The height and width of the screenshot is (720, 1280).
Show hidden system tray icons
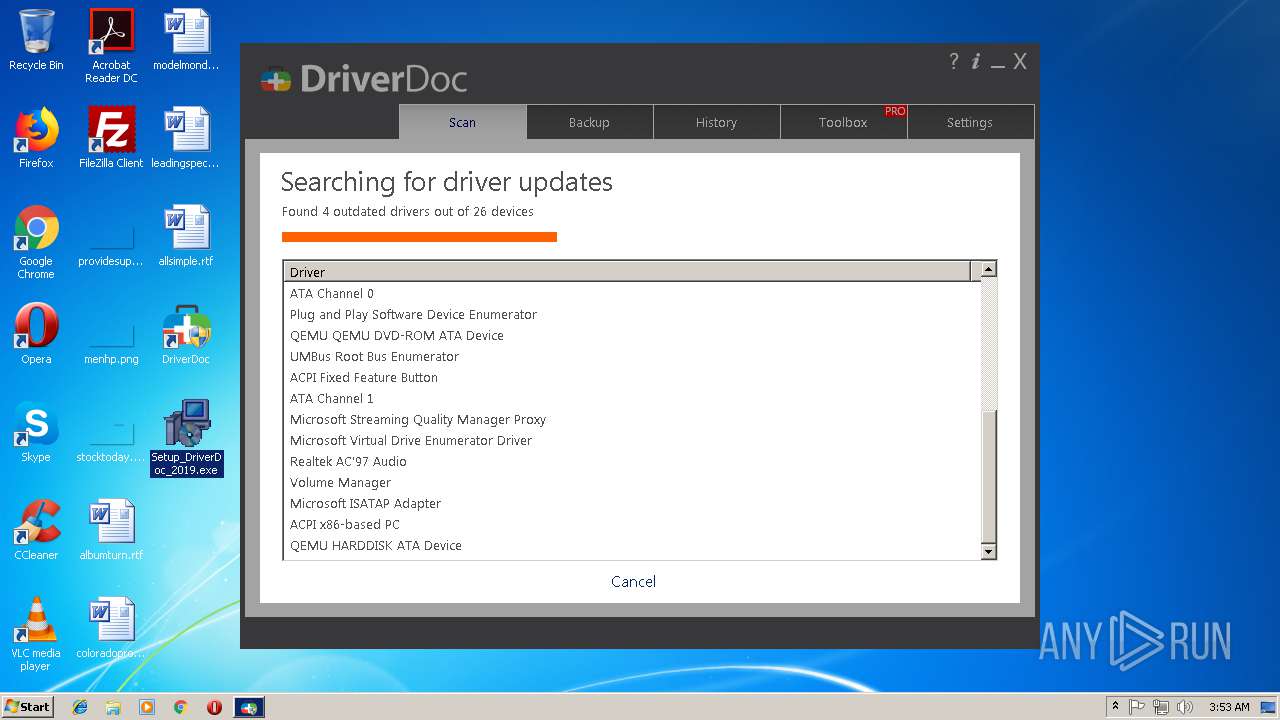tap(1115, 706)
